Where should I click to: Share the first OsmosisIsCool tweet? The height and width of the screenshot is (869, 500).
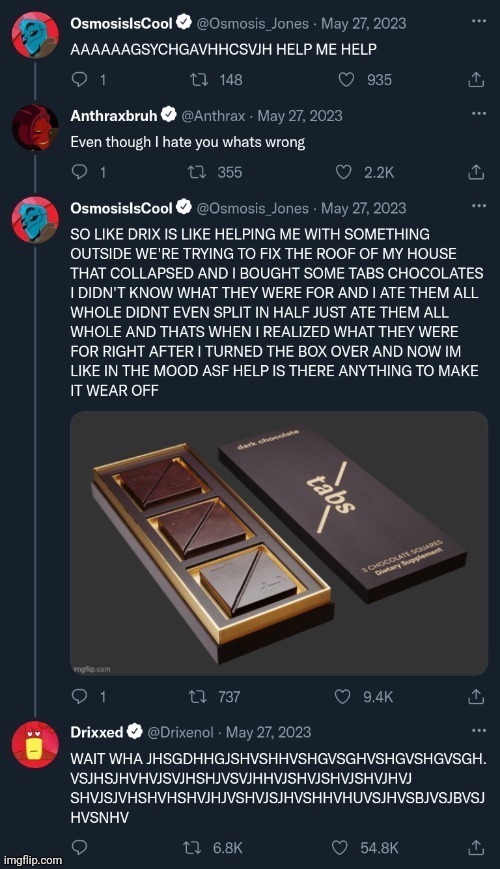pos(476,80)
